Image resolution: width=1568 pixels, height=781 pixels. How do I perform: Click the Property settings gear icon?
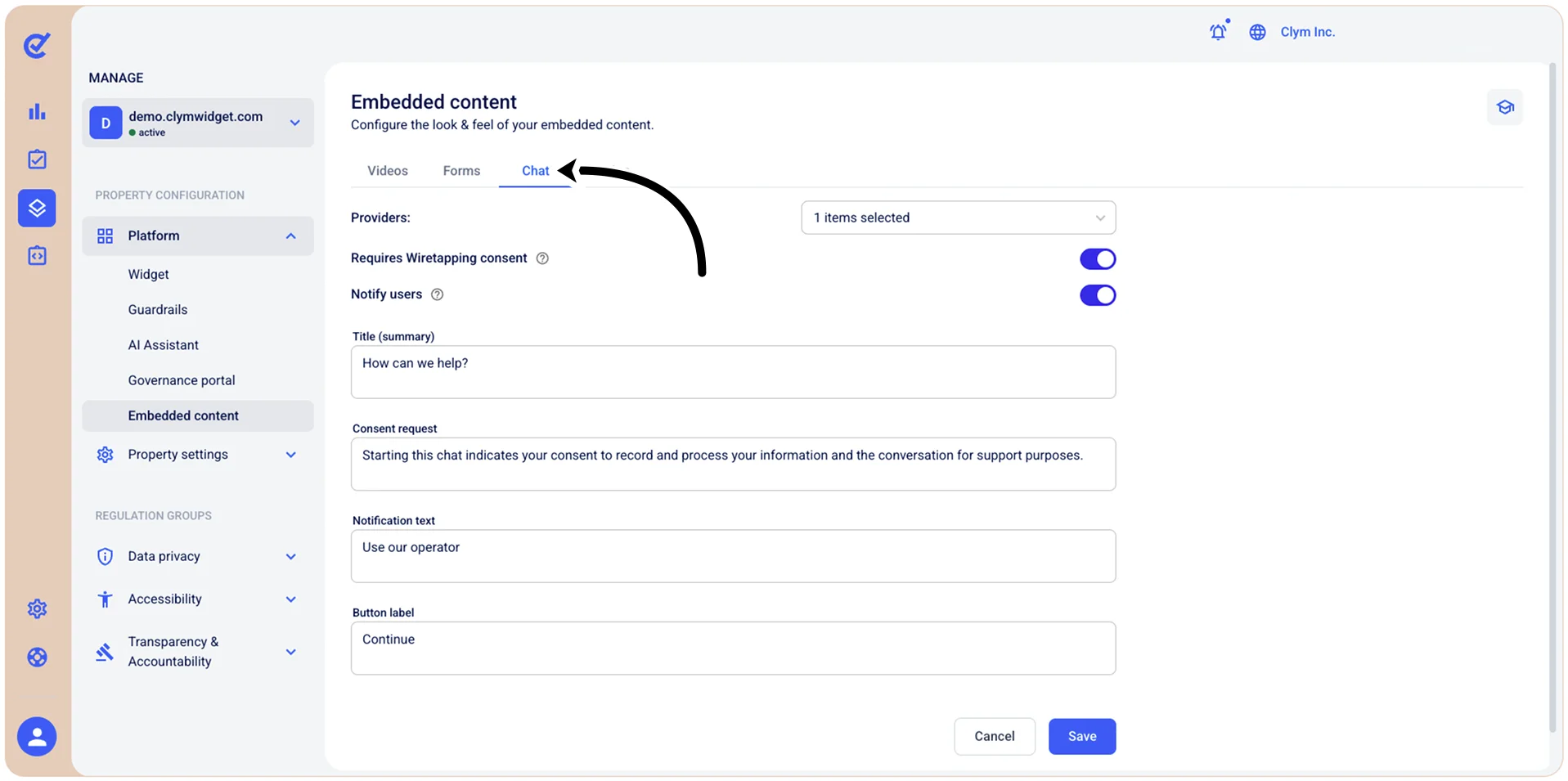click(x=106, y=455)
